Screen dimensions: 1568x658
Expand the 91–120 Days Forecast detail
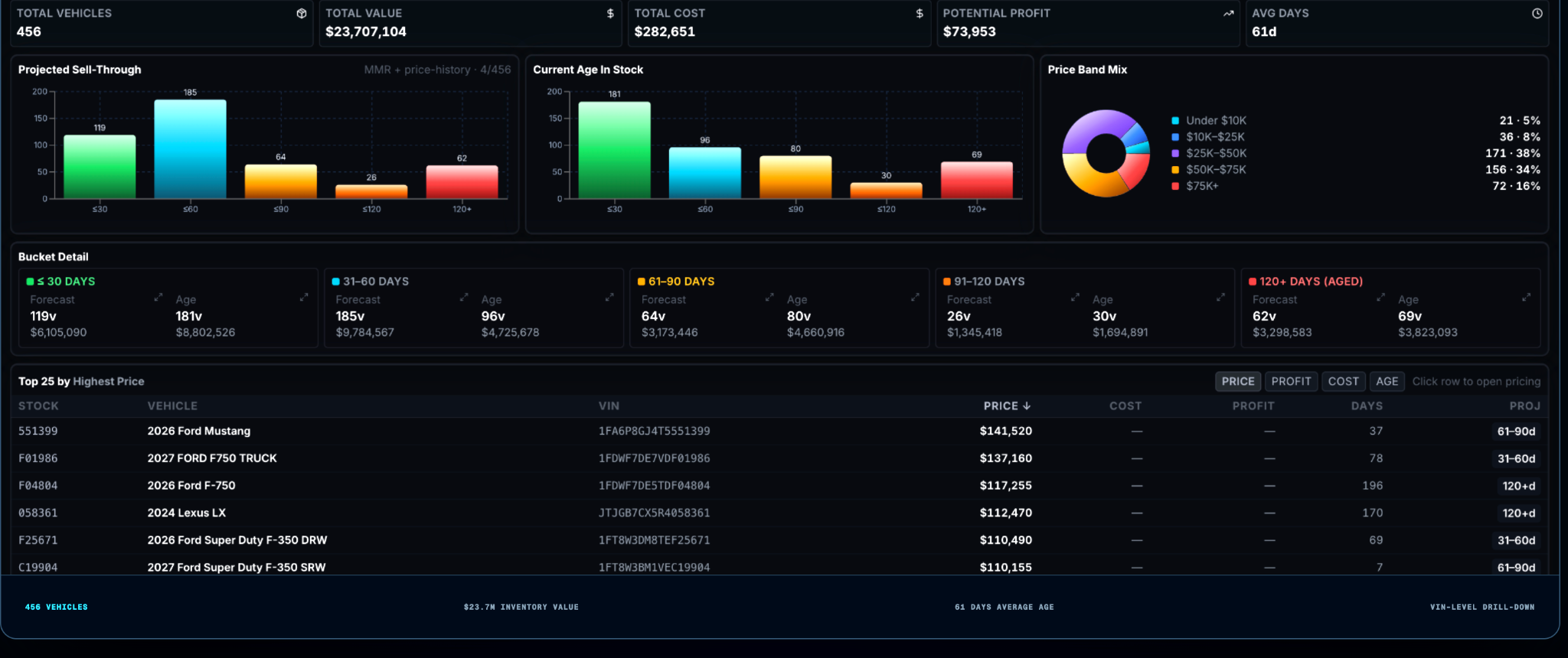[1075, 297]
